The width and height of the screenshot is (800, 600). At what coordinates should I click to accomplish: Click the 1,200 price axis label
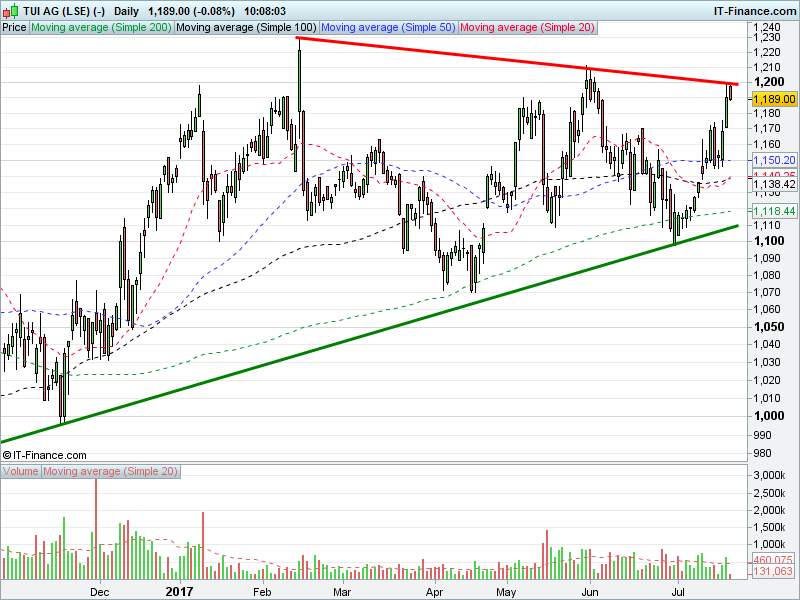tap(769, 82)
